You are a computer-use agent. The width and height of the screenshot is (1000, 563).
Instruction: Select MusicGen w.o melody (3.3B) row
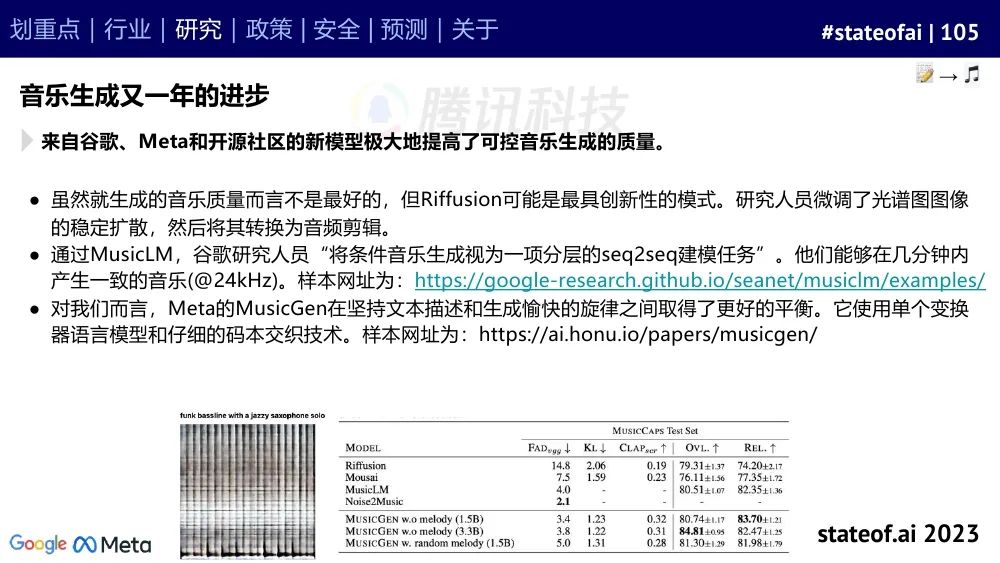[x=564, y=531]
